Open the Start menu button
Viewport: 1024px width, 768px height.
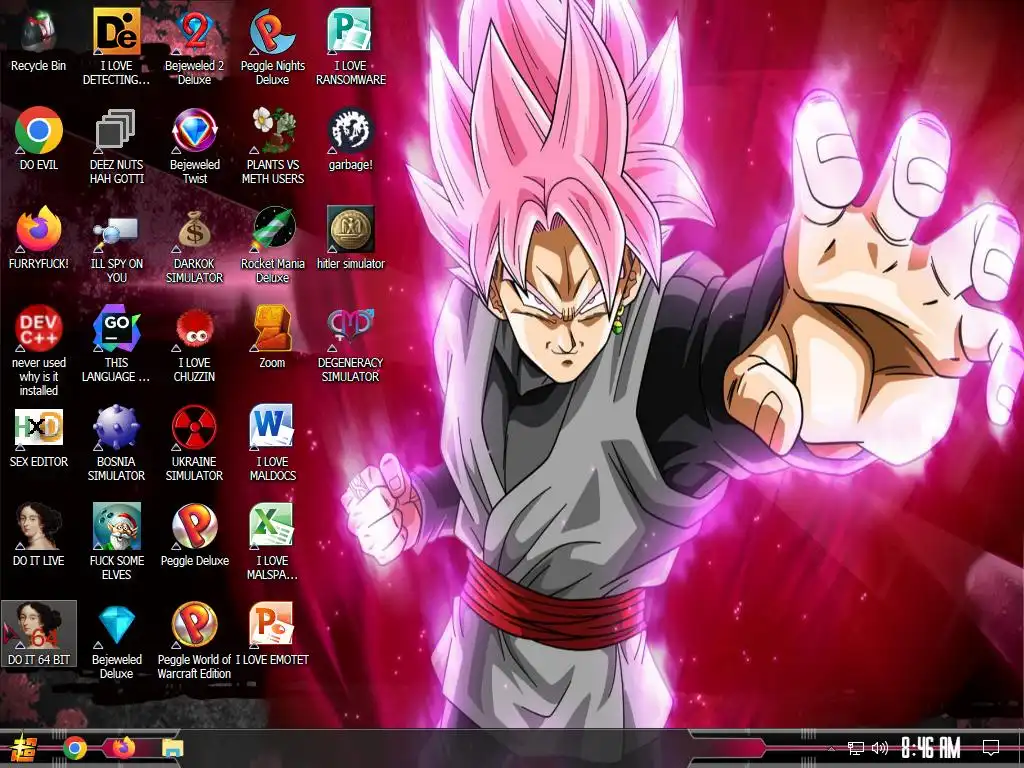coord(22,748)
